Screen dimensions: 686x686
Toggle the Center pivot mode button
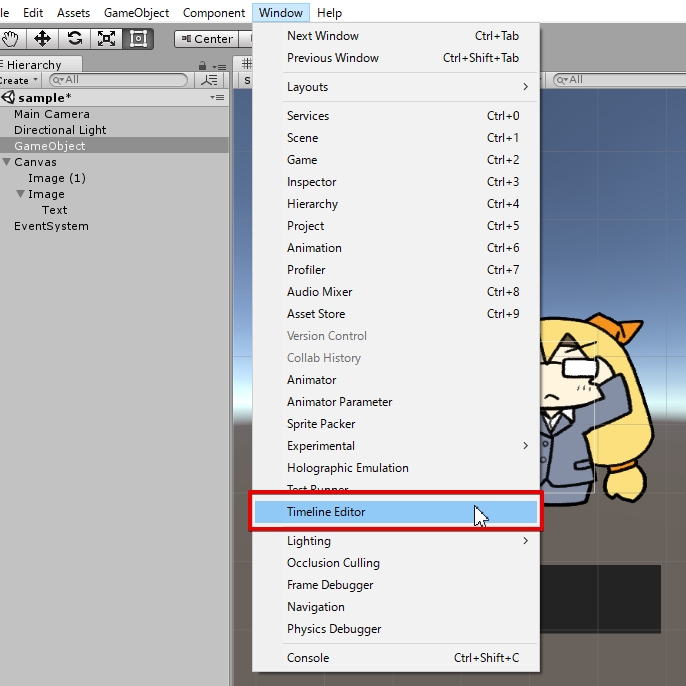[206, 39]
